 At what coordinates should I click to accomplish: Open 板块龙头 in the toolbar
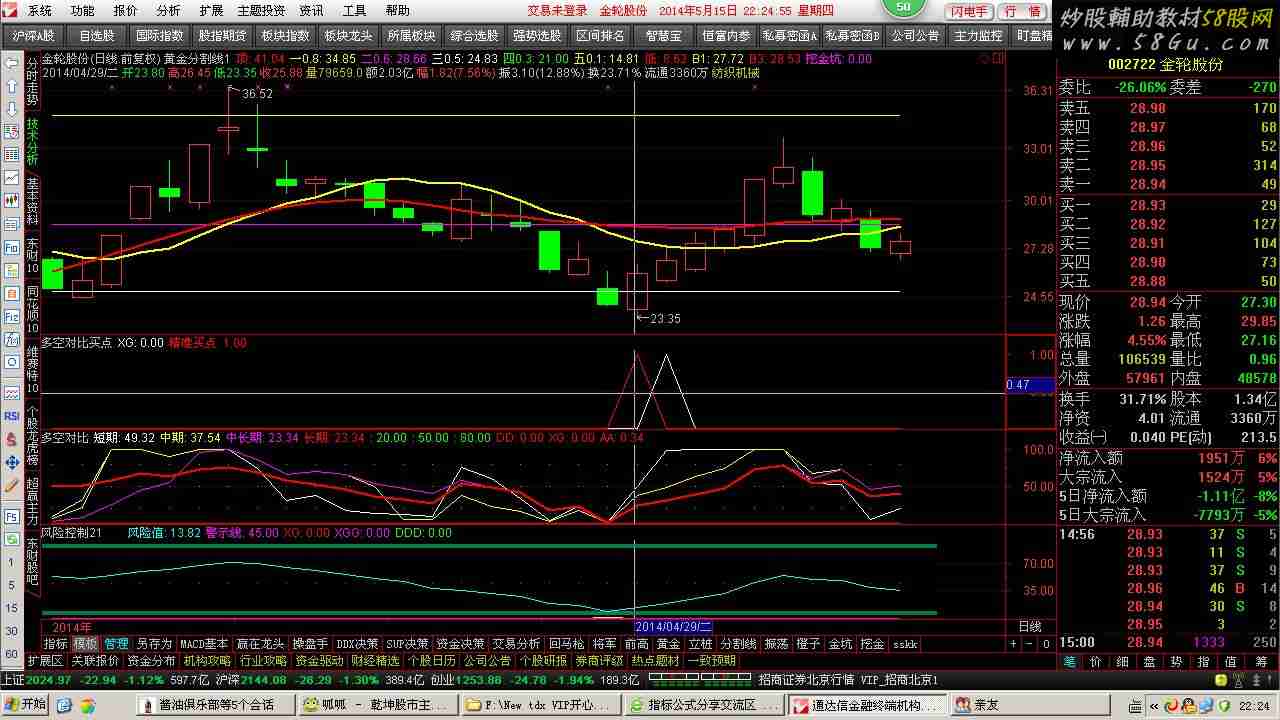point(349,35)
